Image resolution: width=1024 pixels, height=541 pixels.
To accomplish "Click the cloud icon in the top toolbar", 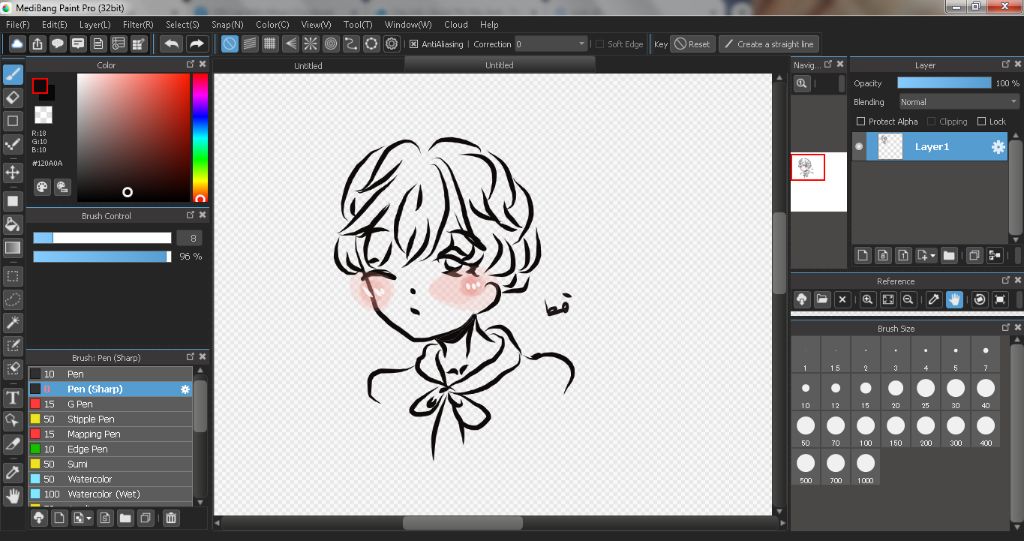I will click(18, 44).
